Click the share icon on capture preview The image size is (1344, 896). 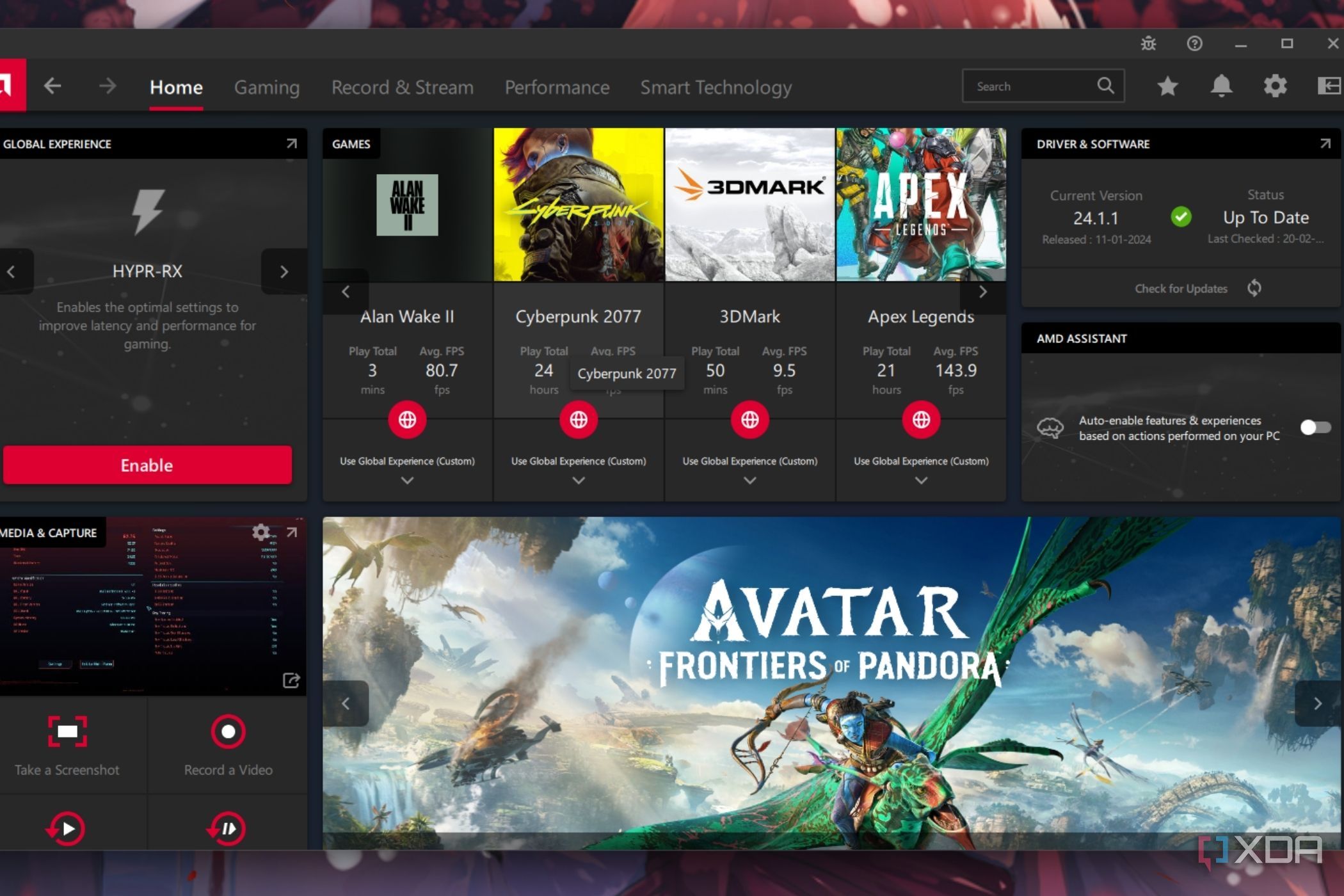coord(291,680)
